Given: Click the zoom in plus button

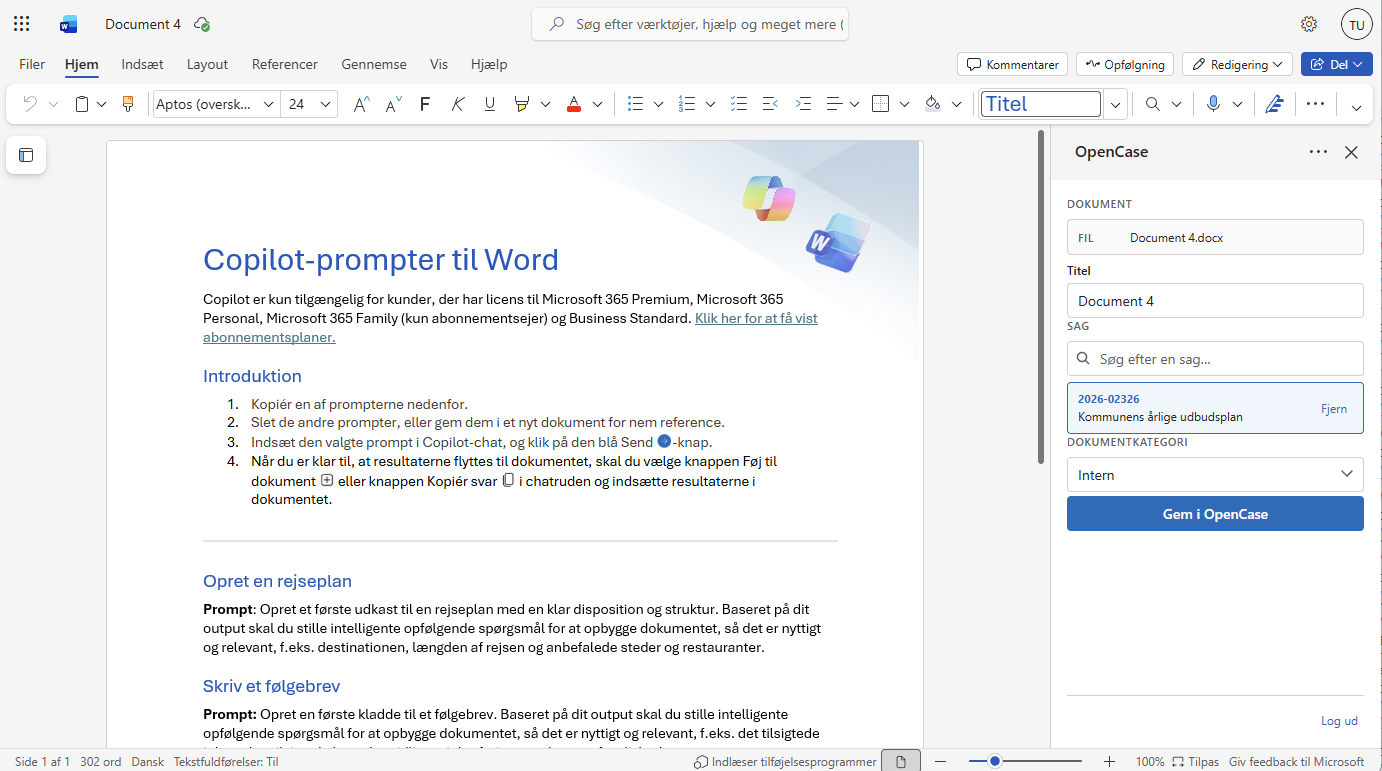Looking at the screenshot, I should [x=1109, y=762].
